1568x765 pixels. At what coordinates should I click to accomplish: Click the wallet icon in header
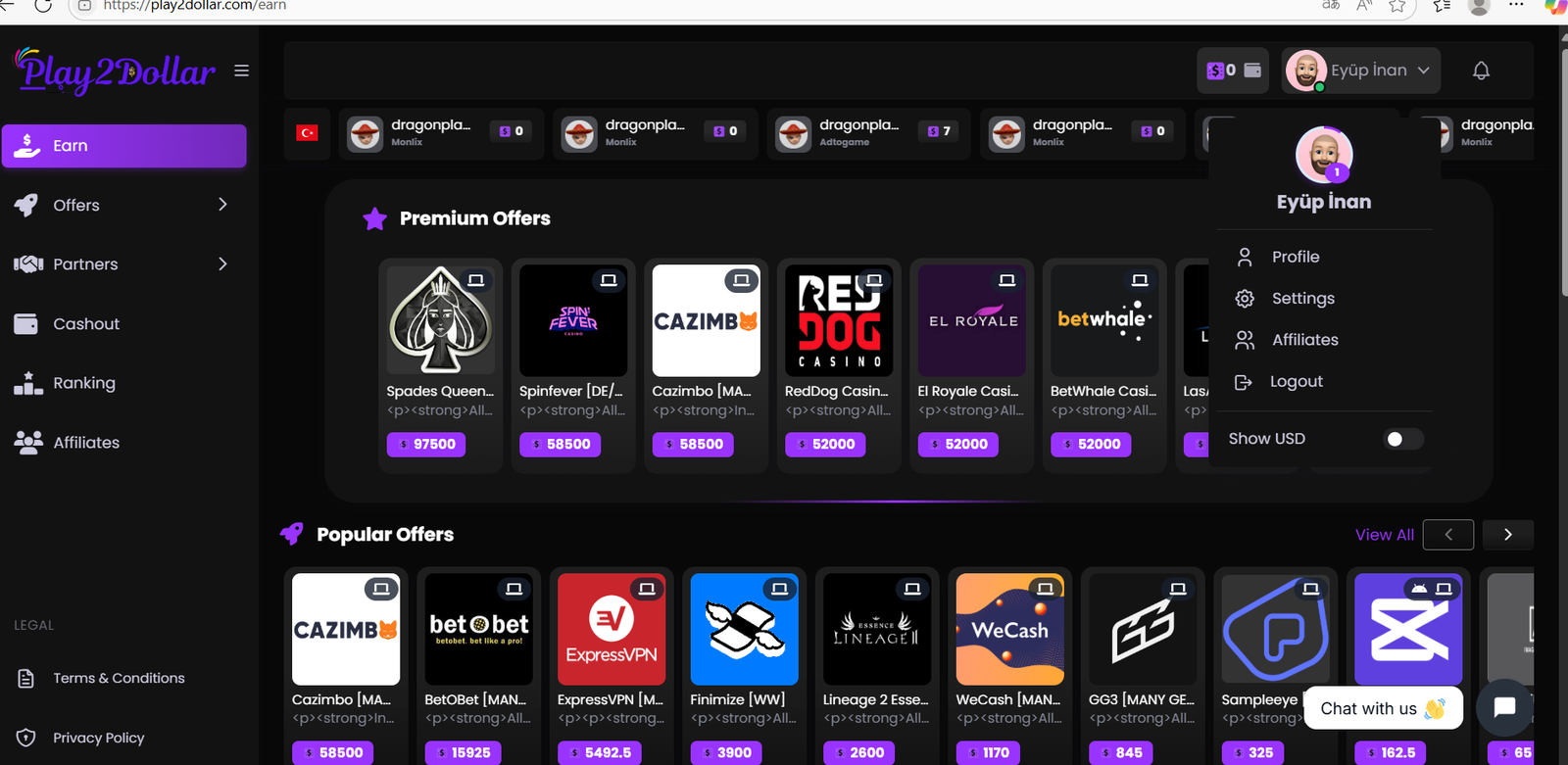(1252, 71)
